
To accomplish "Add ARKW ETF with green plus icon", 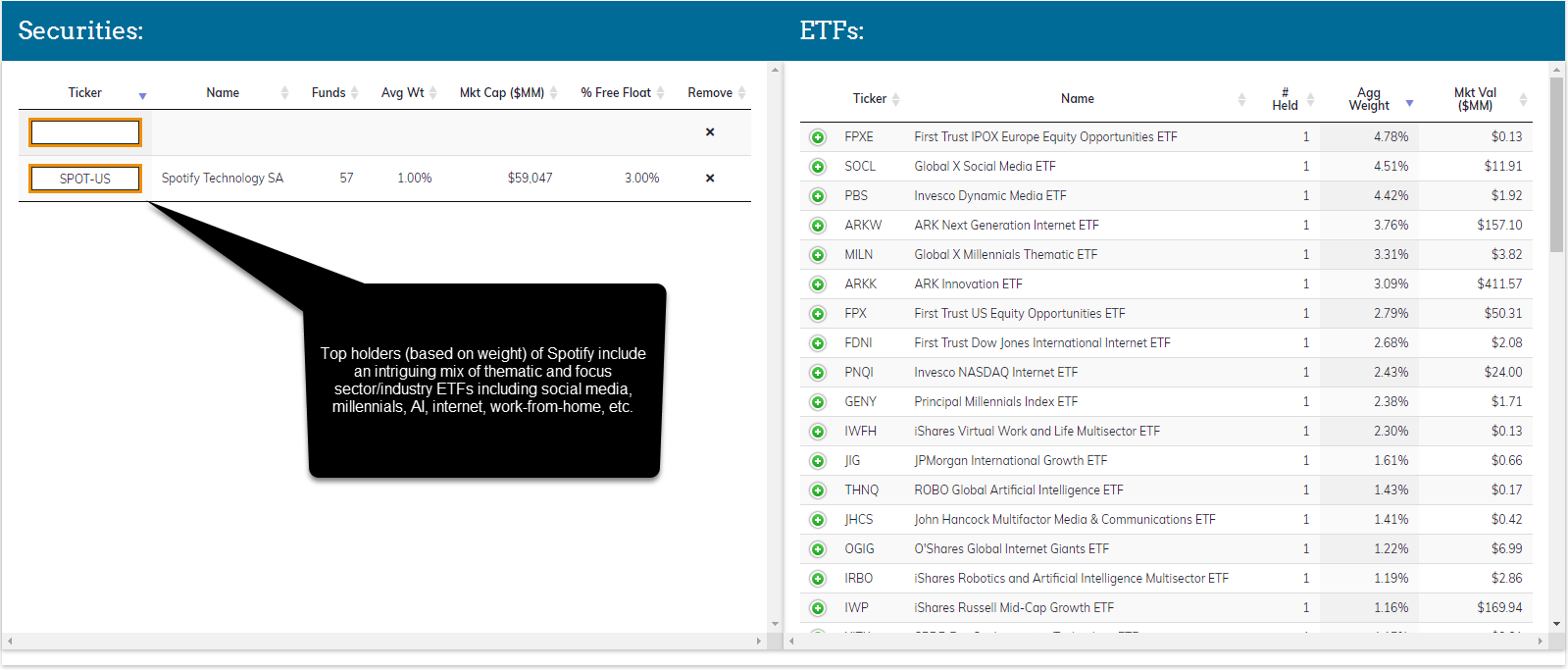I will [818, 226].
